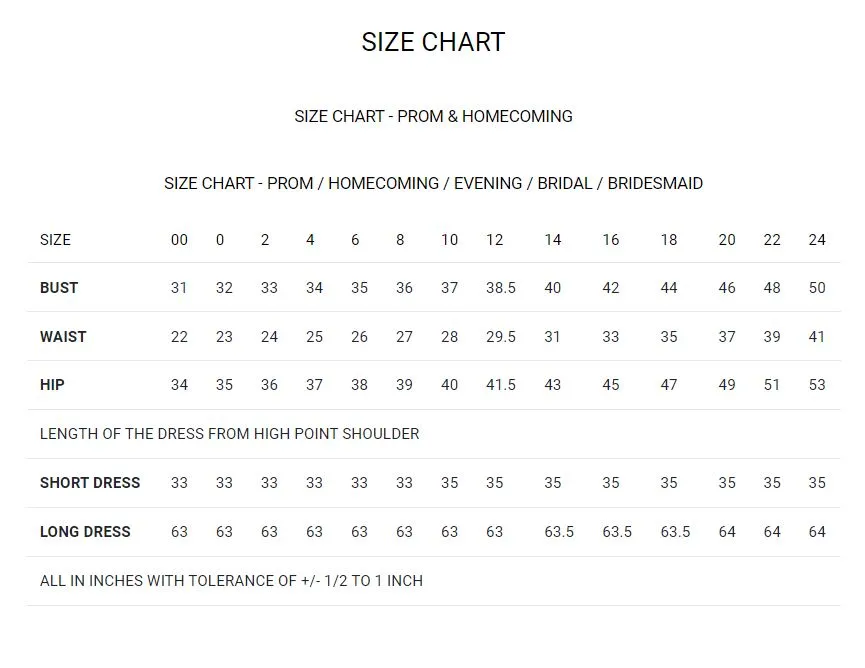The width and height of the screenshot is (865, 668).
Task: Click hip value 53 for size 24
Action: 817,384
